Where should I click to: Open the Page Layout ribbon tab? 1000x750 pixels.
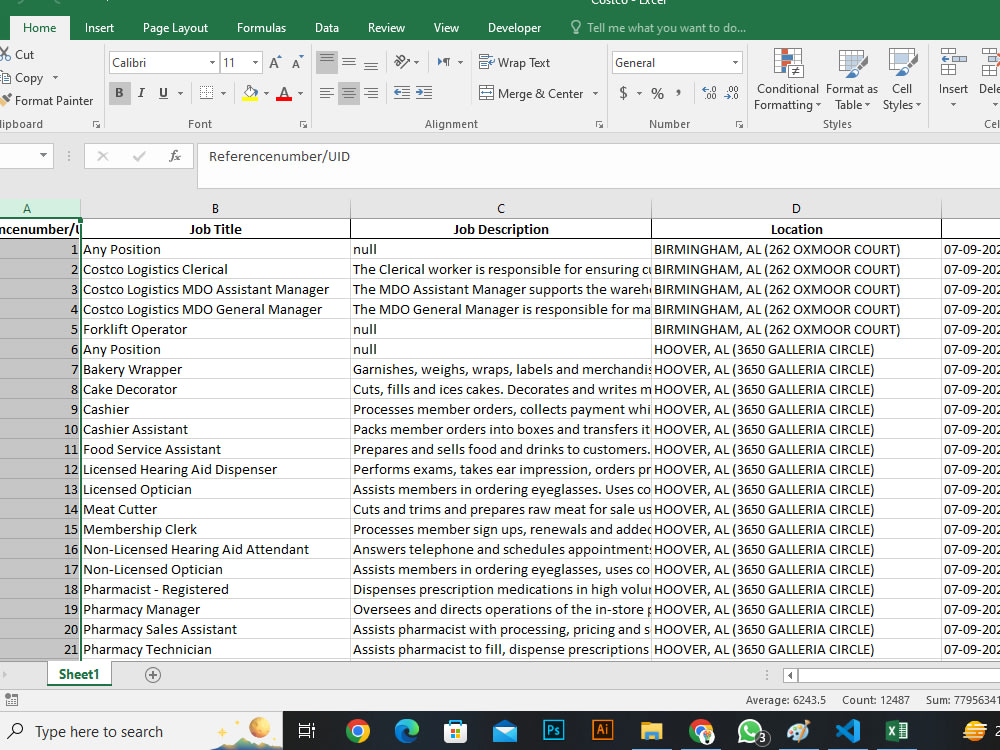[175, 27]
